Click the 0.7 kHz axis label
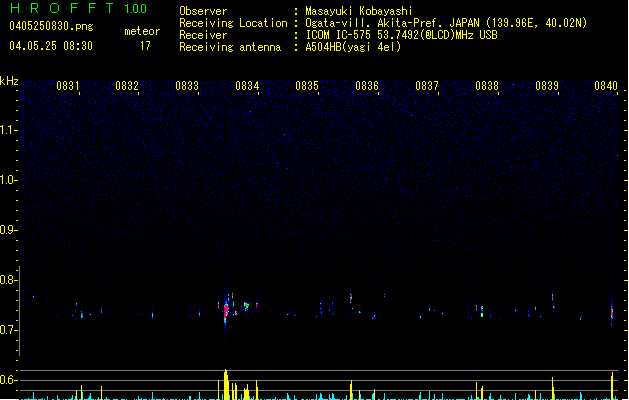Image resolution: width=629 pixels, height=400 pixels. click(7, 330)
